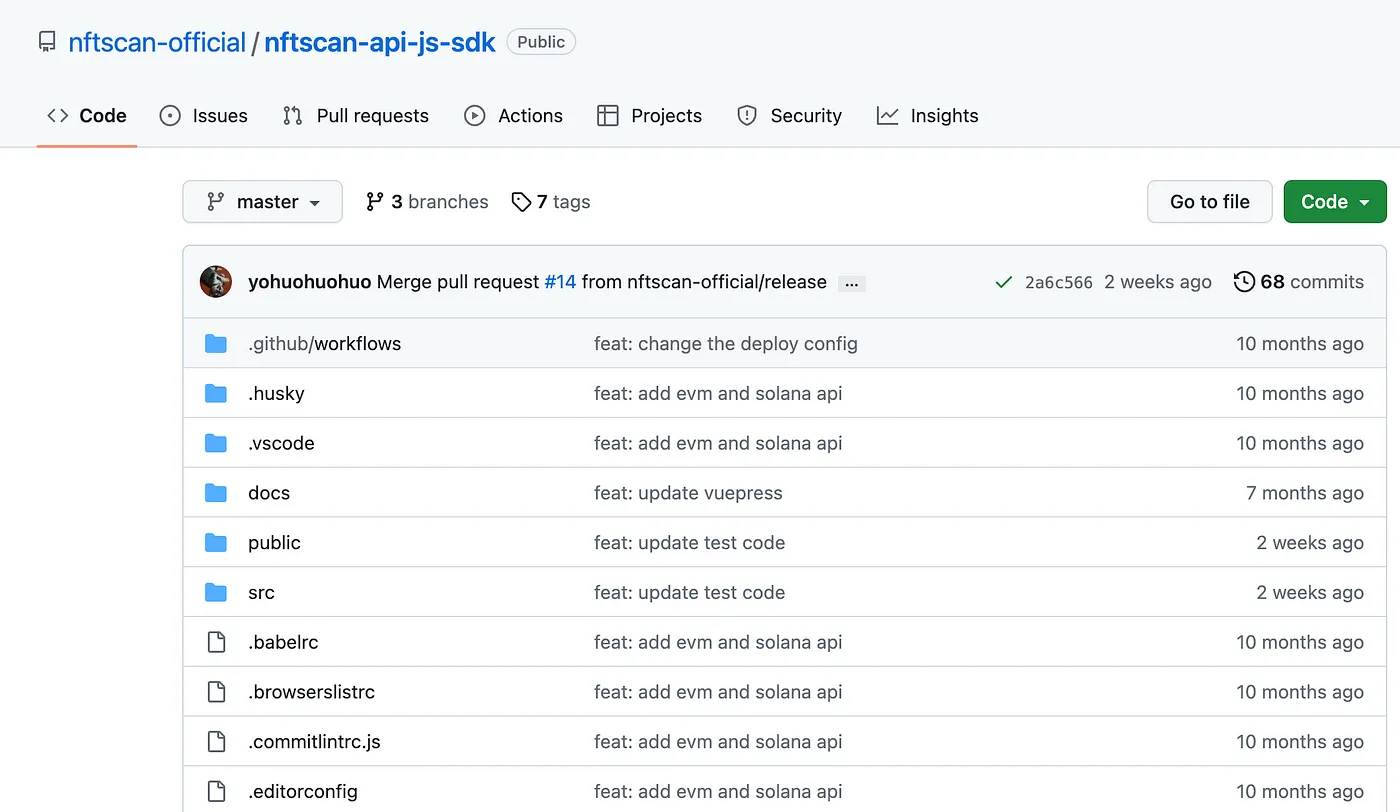This screenshot has height=812, width=1400.
Task: Open the Pull requests tab
Action: (356, 116)
